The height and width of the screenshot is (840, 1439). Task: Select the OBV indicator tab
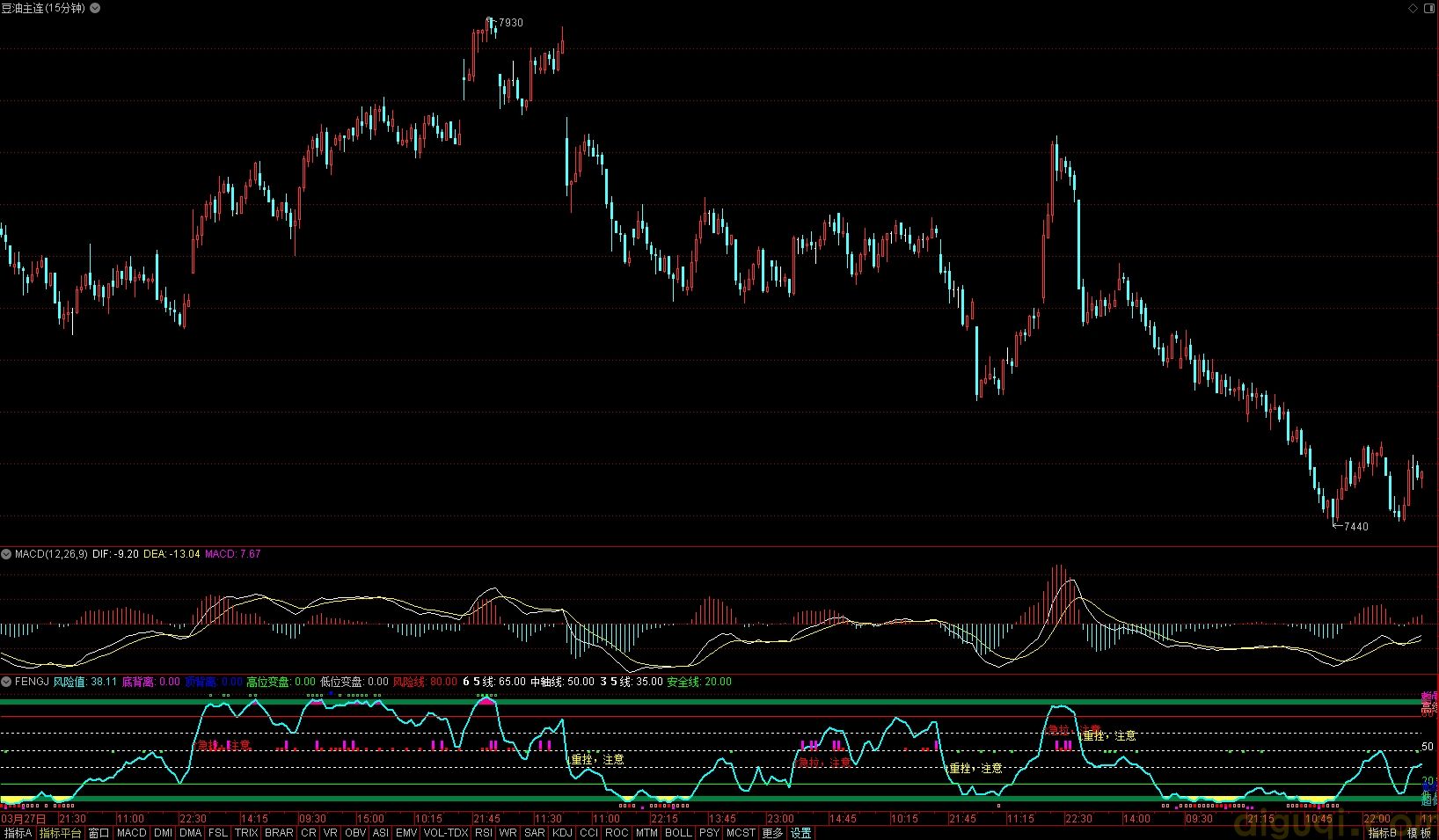tap(356, 833)
